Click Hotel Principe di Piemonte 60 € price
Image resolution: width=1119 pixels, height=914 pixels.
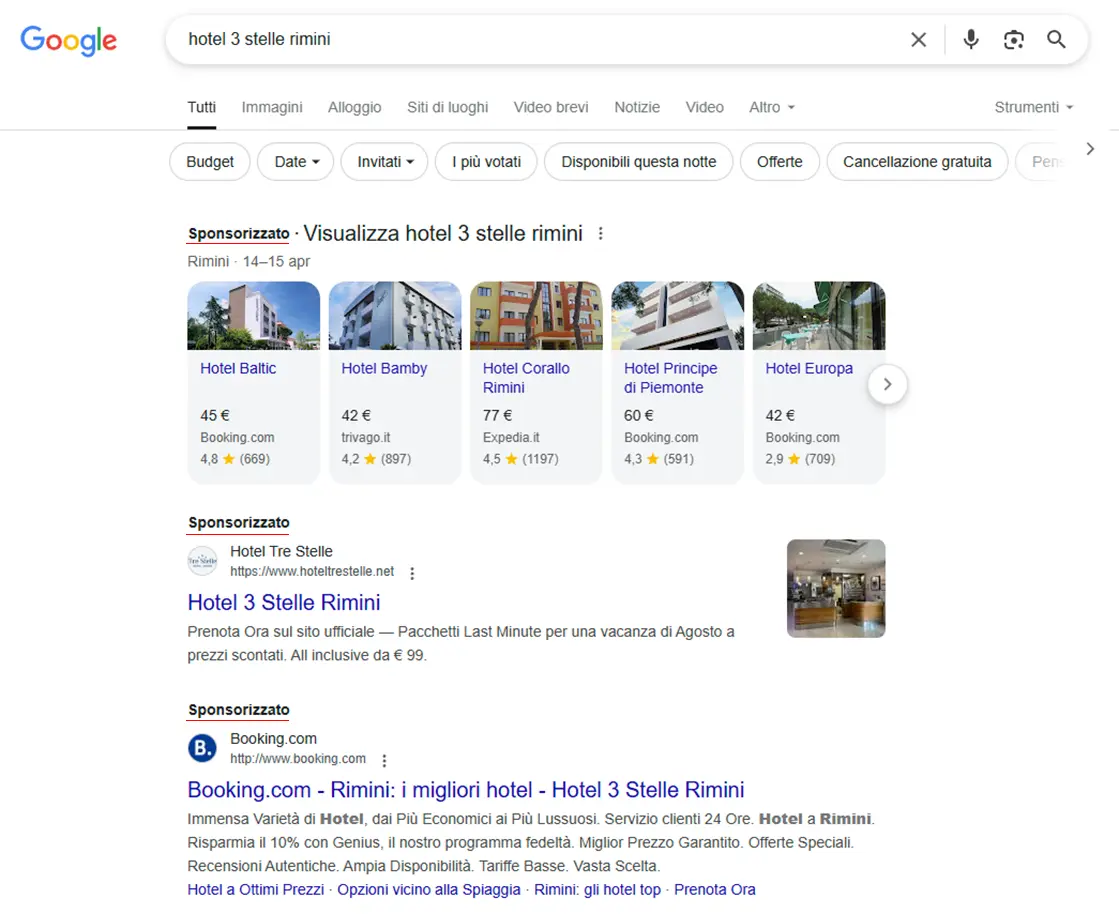[x=639, y=415]
